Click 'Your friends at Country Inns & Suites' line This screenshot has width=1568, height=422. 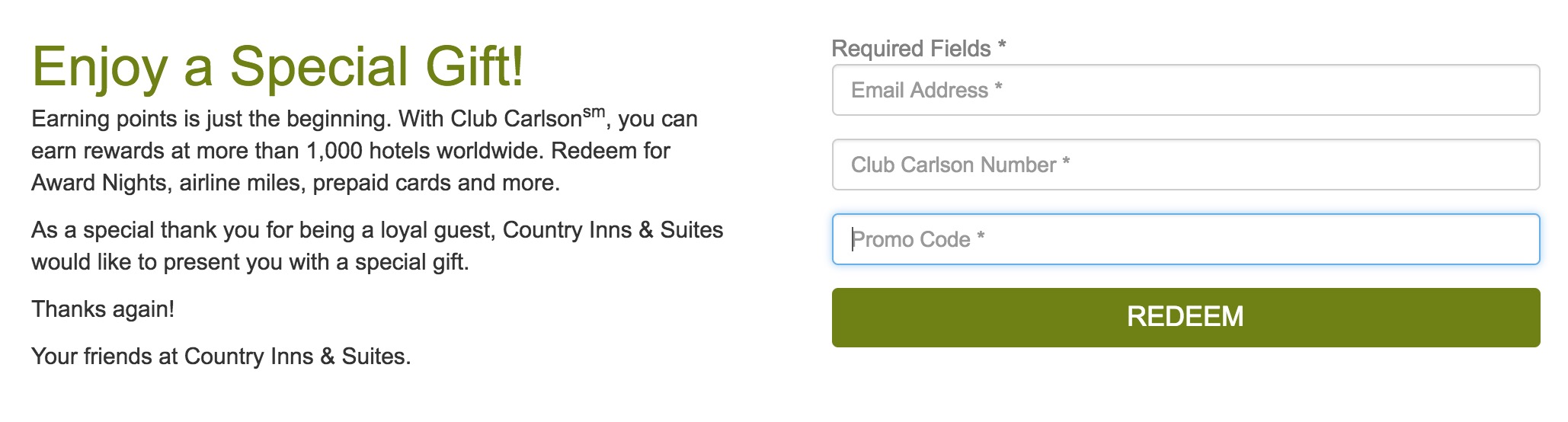[x=221, y=356]
